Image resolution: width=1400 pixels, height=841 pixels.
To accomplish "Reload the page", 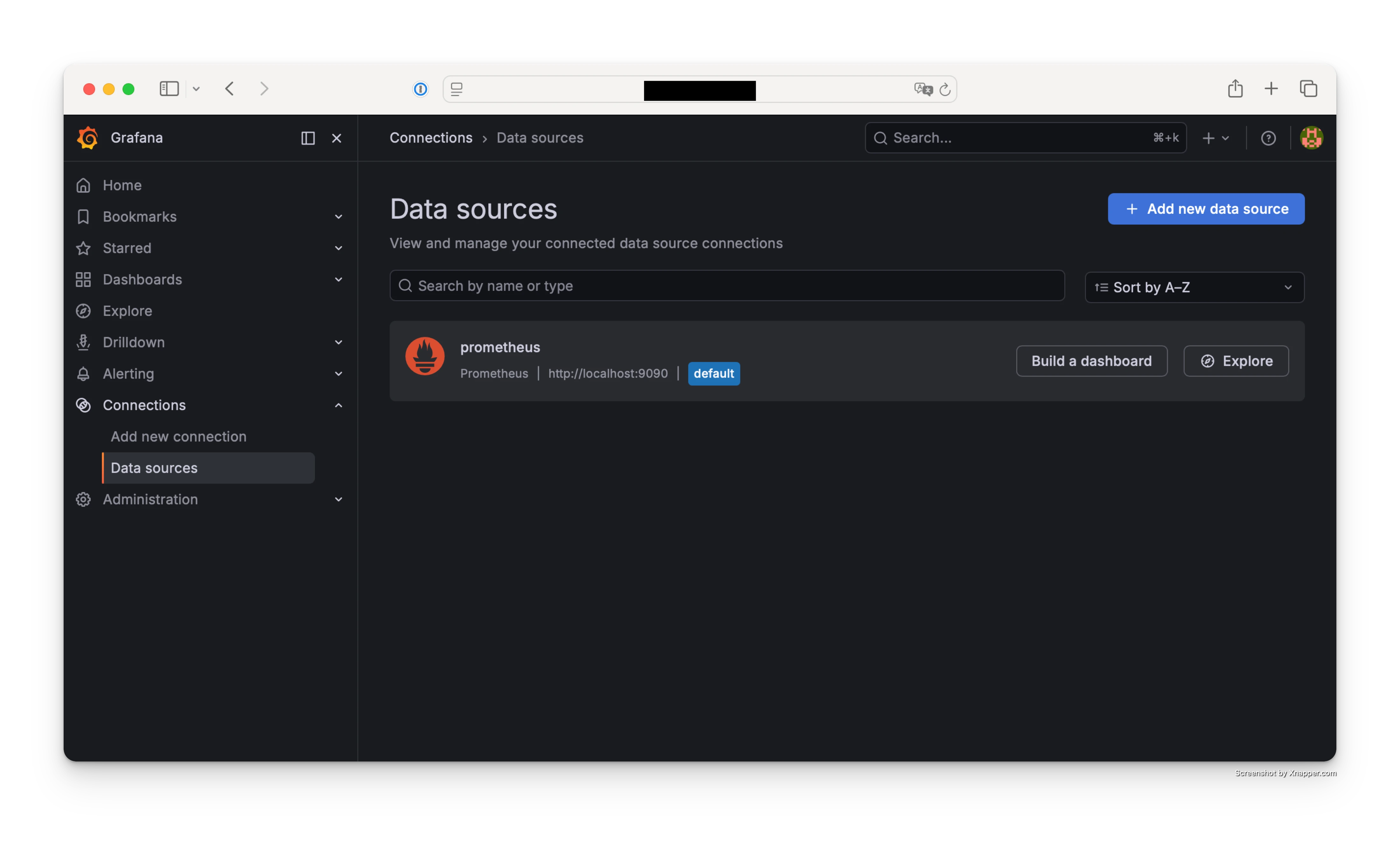I will (x=945, y=89).
